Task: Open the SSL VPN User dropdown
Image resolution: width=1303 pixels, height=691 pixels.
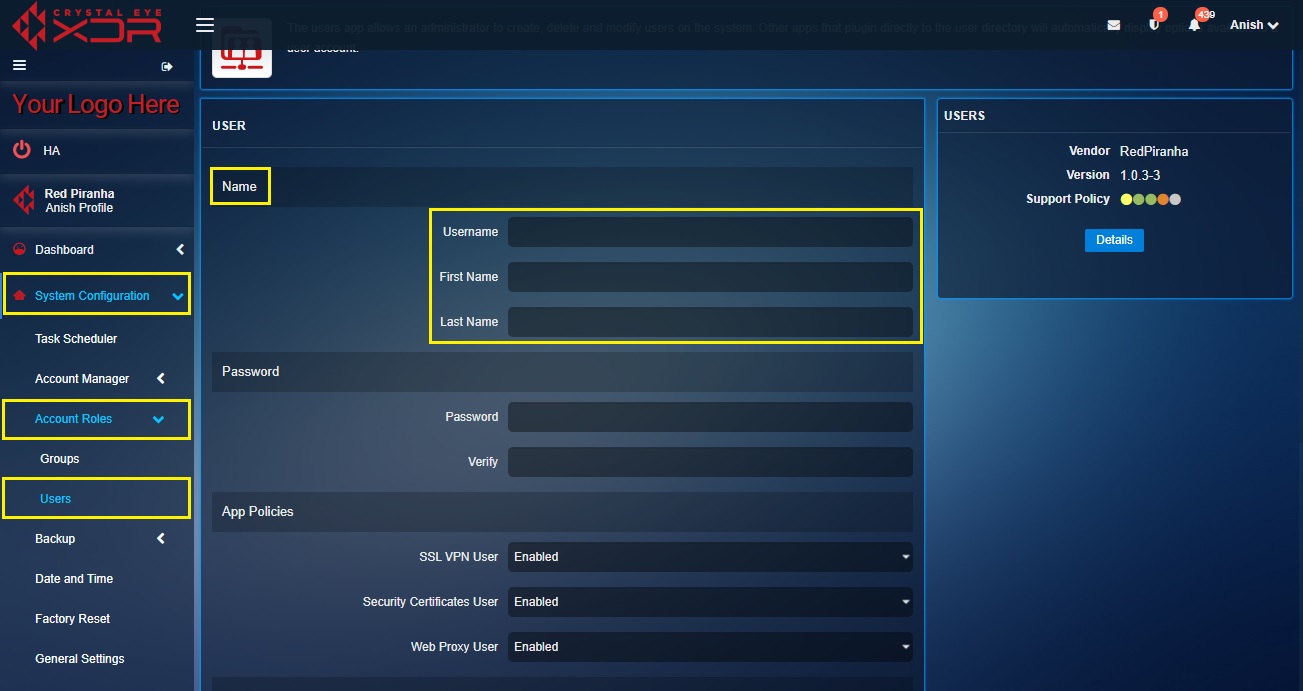Action: click(710, 557)
